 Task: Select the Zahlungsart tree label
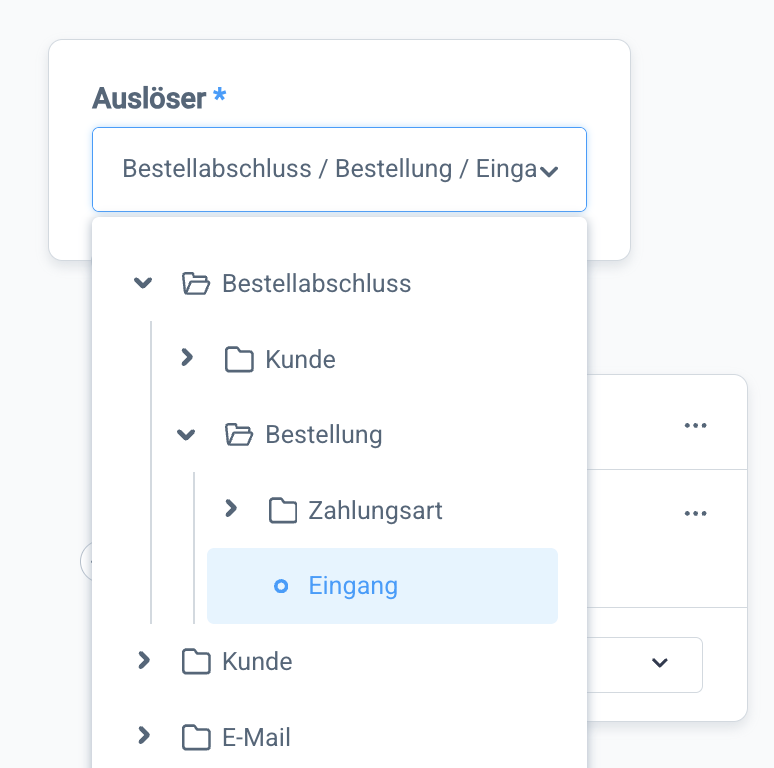(375, 511)
